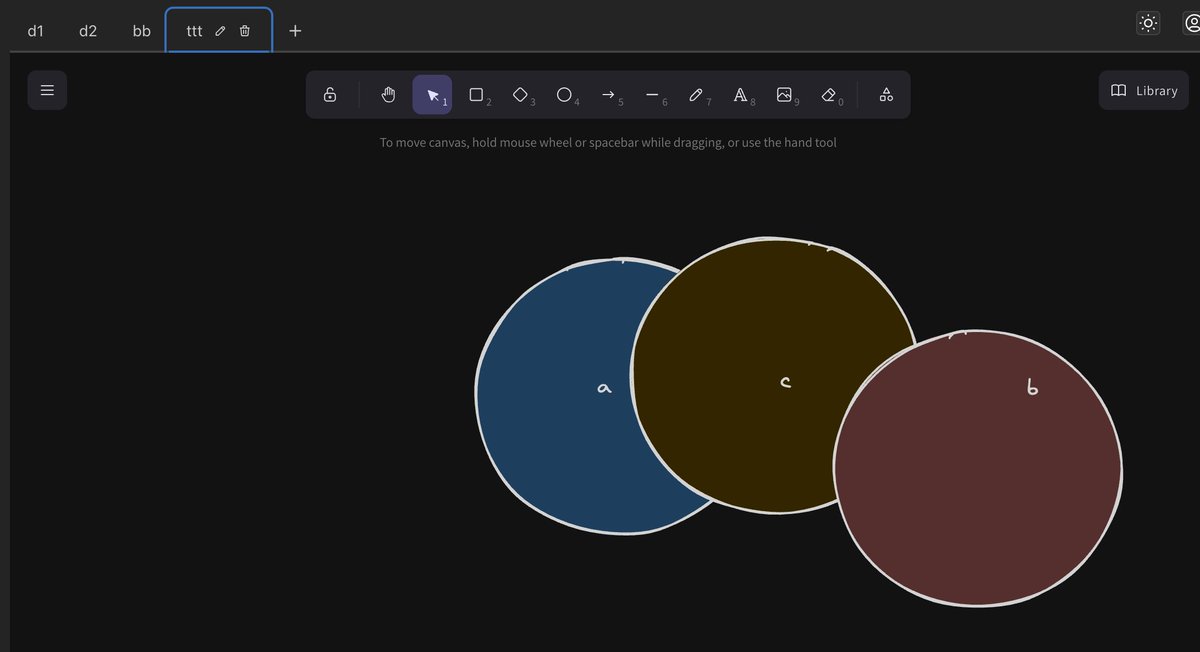
Task: Switch to the bb tab
Action: [x=142, y=31]
